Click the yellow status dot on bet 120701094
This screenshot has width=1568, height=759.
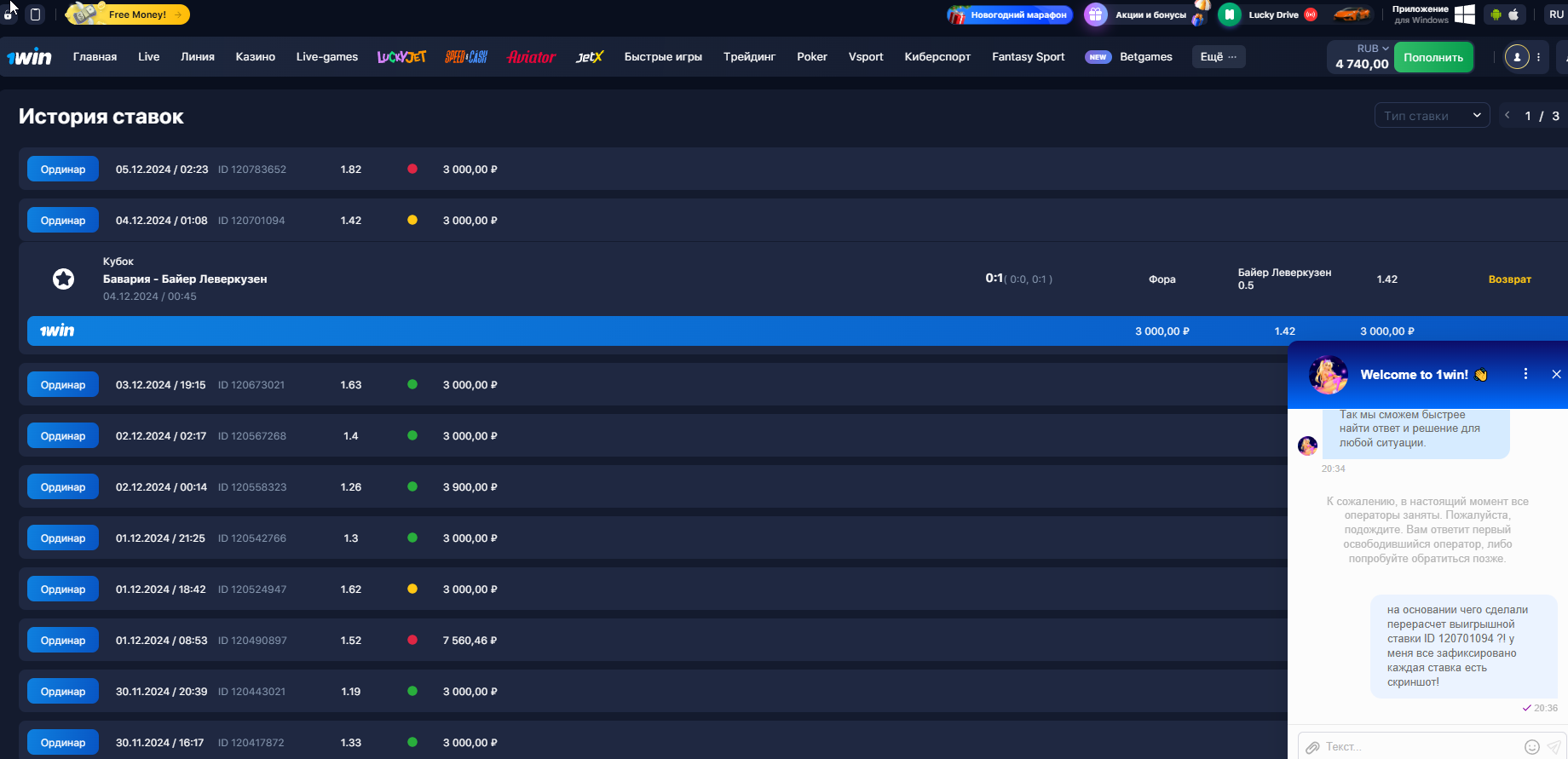[412, 220]
